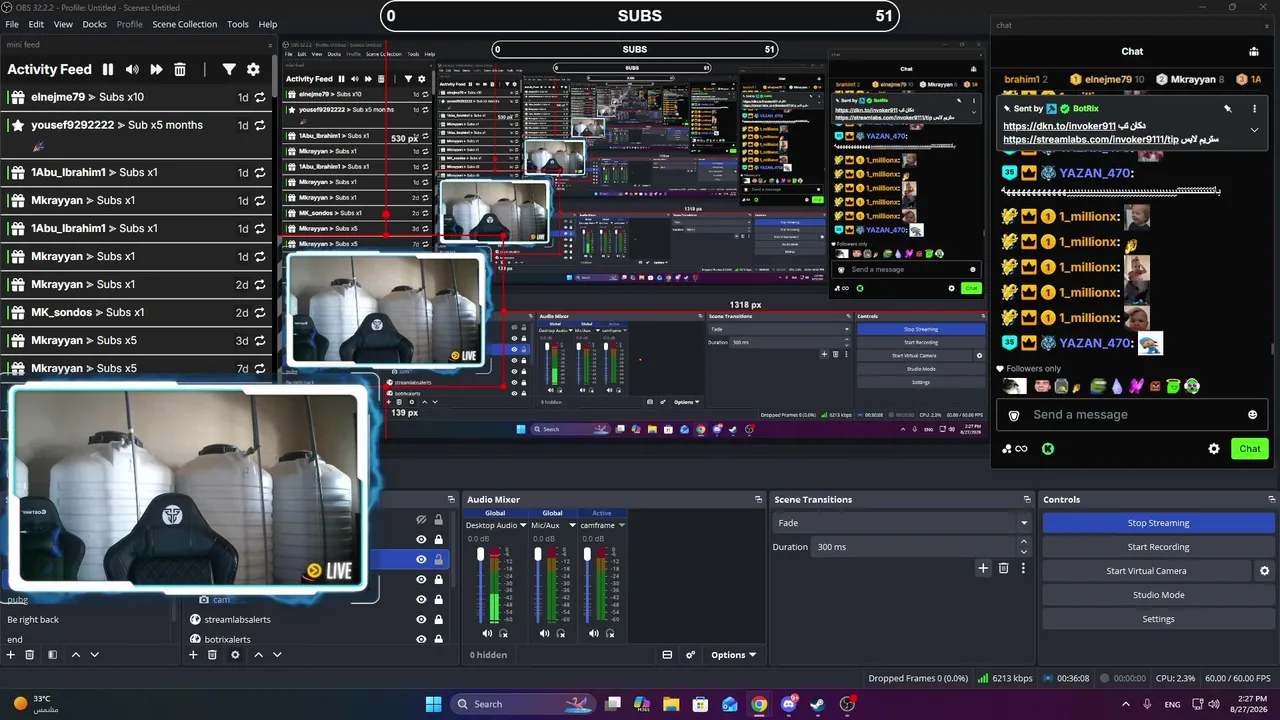1280x720 pixels.
Task: Add a new source with plus icon
Action: click(x=193, y=655)
